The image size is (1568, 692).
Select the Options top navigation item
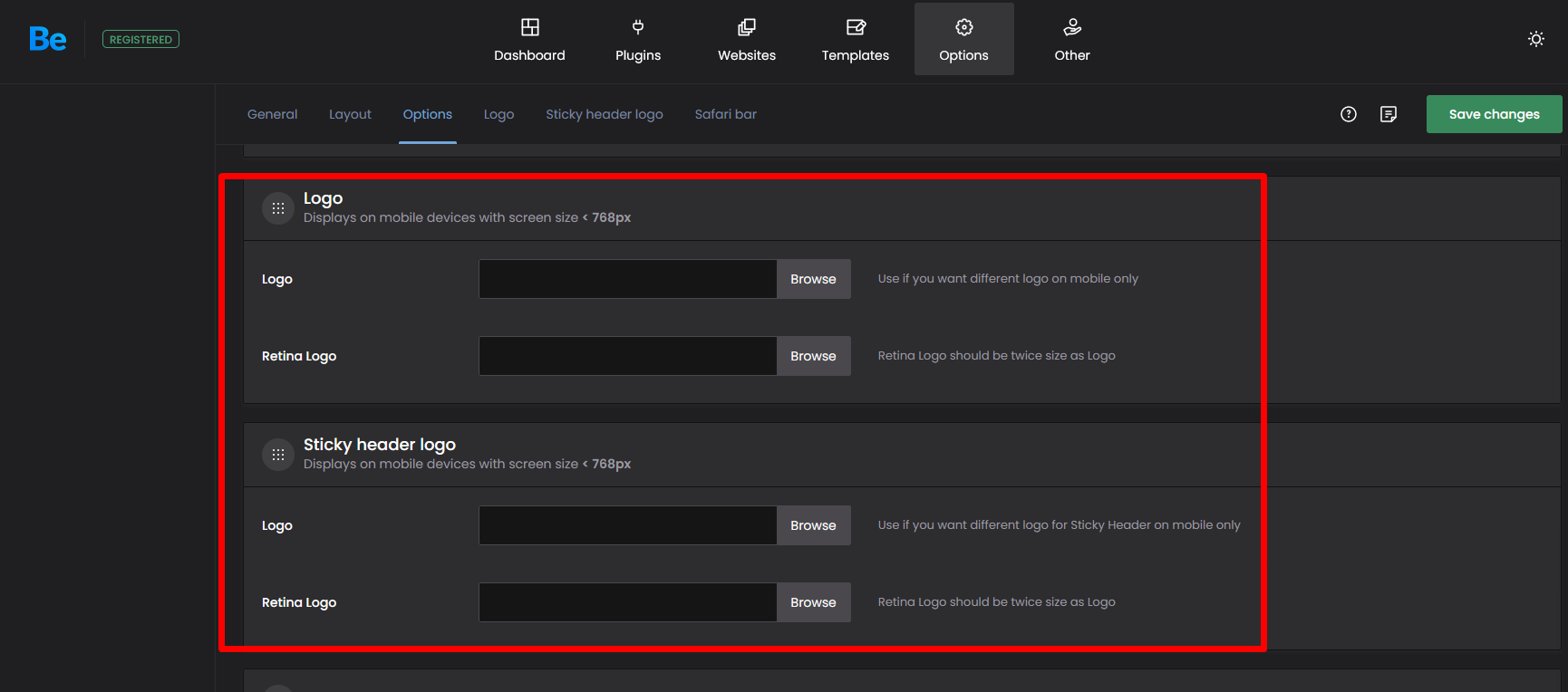964,39
